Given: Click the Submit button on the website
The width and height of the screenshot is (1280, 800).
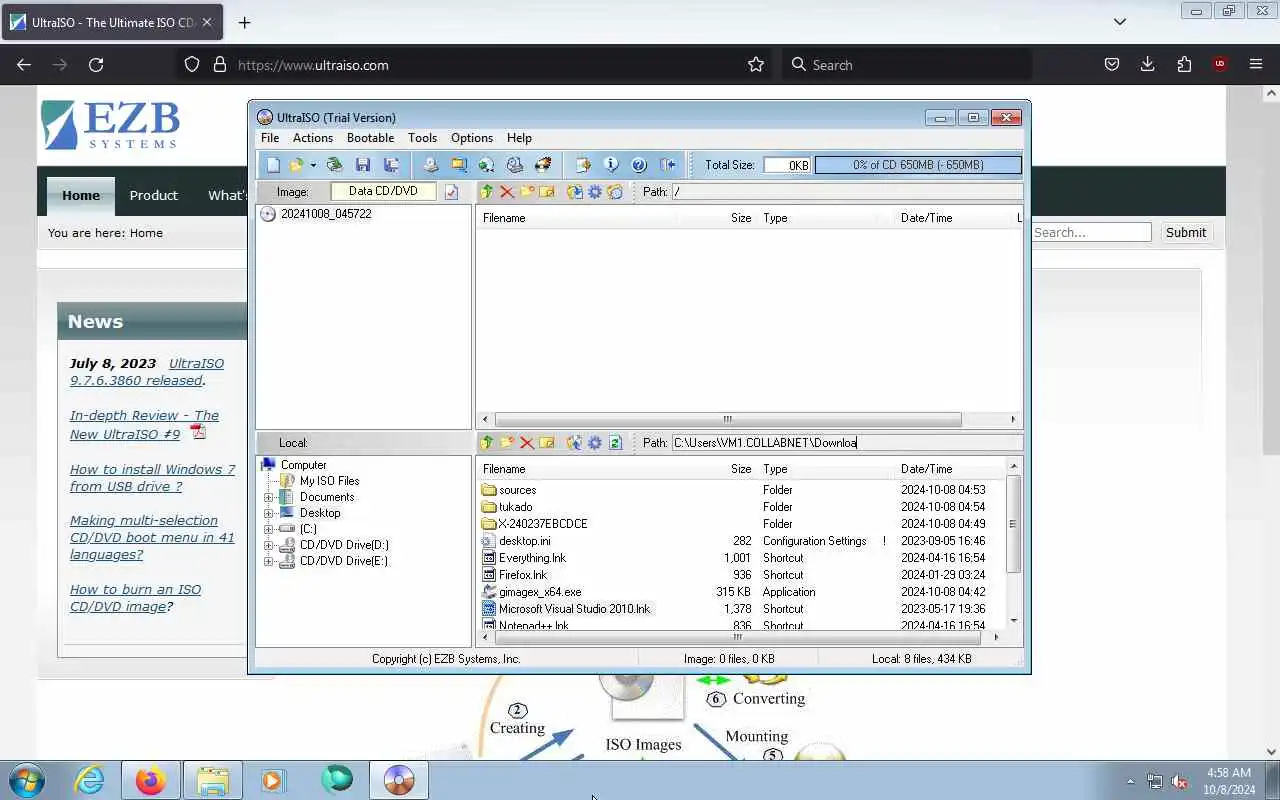Looking at the screenshot, I should click(1185, 232).
